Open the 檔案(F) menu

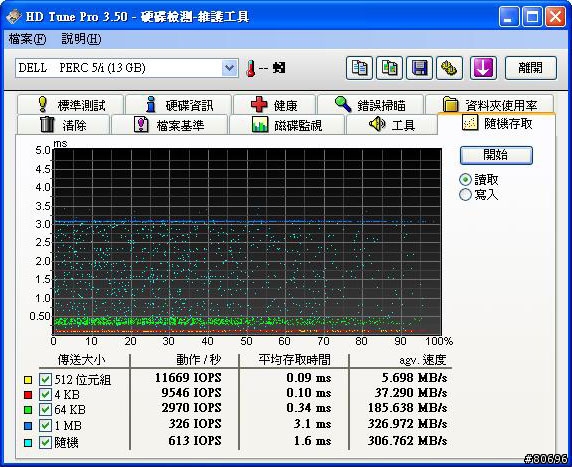click(28, 39)
